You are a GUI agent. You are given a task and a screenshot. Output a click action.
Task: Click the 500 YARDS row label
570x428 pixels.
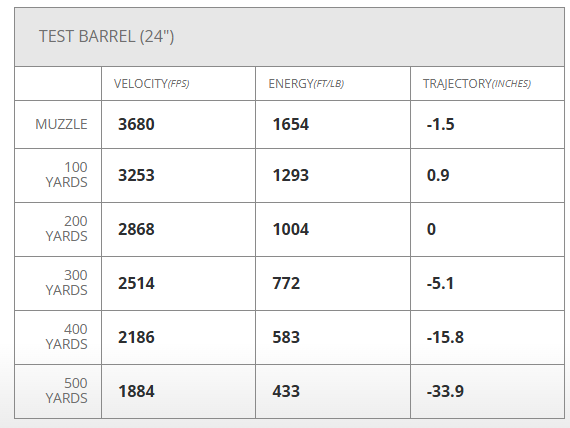point(67,391)
